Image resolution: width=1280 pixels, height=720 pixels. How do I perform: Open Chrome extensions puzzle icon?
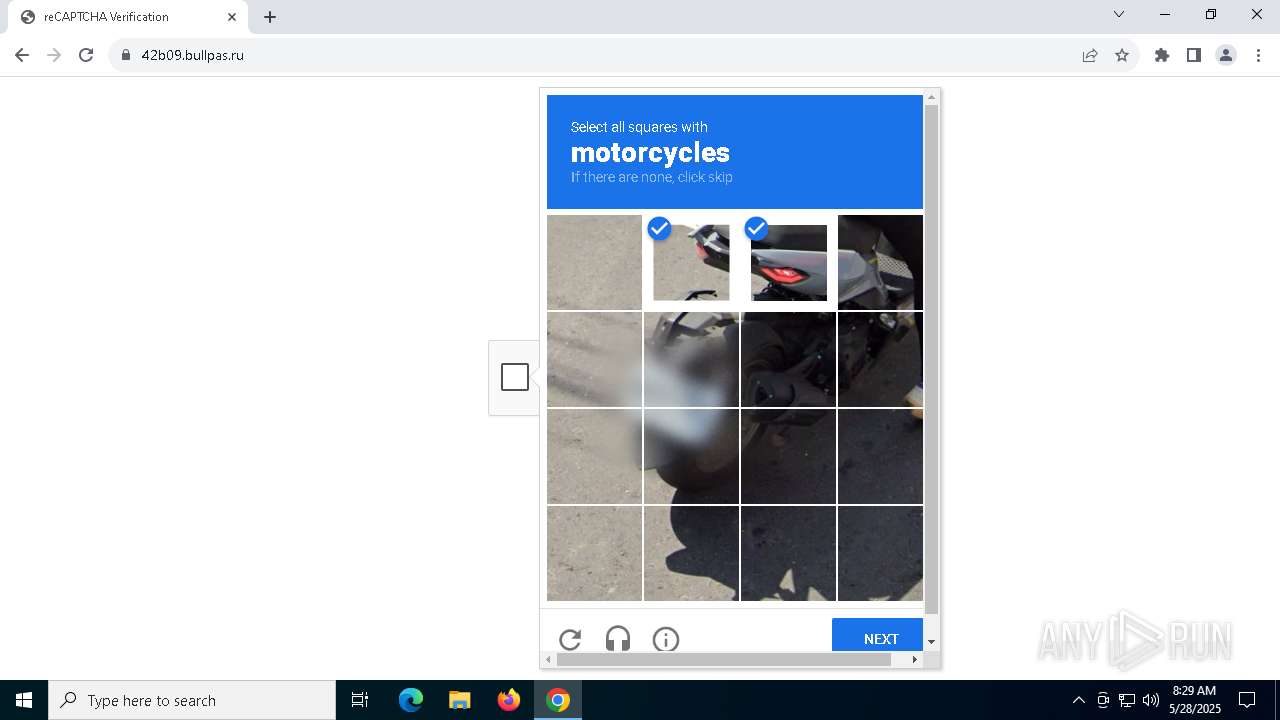[x=1162, y=55]
